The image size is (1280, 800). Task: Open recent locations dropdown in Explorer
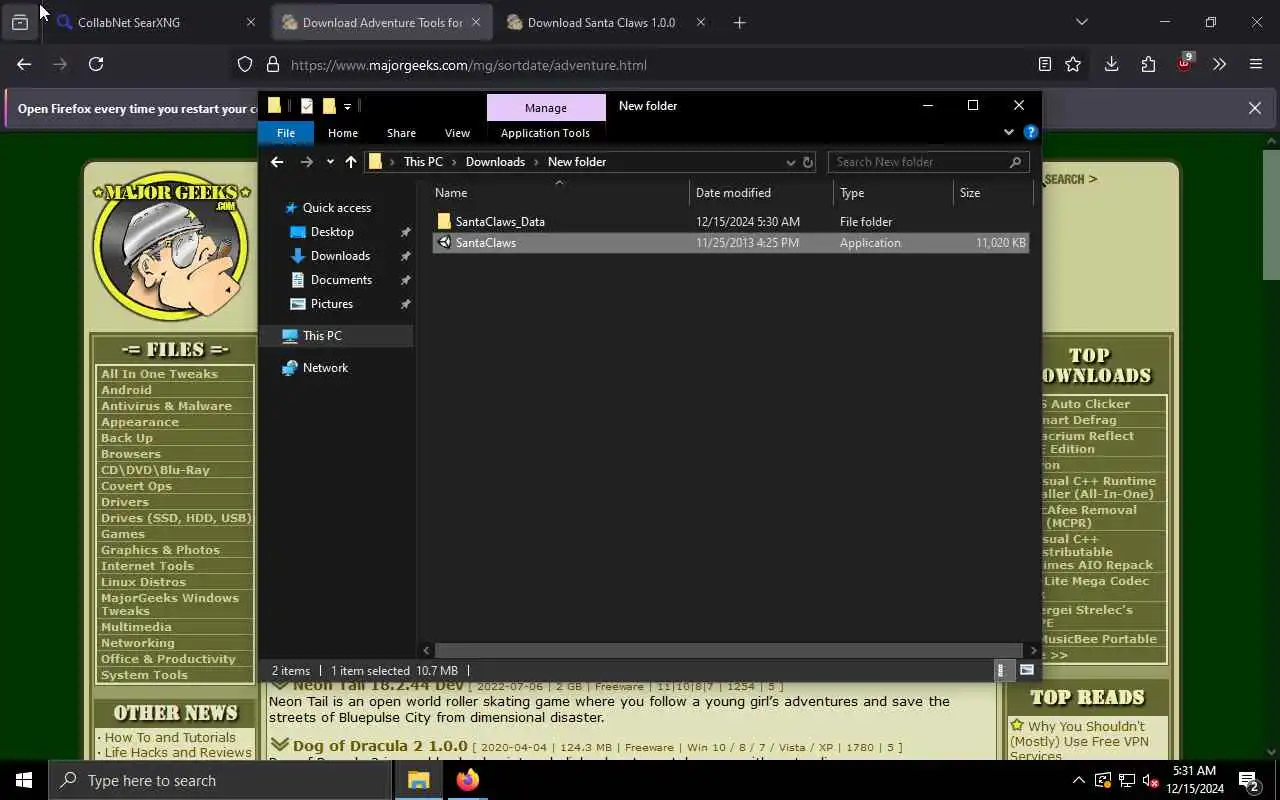tap(330, 162)
